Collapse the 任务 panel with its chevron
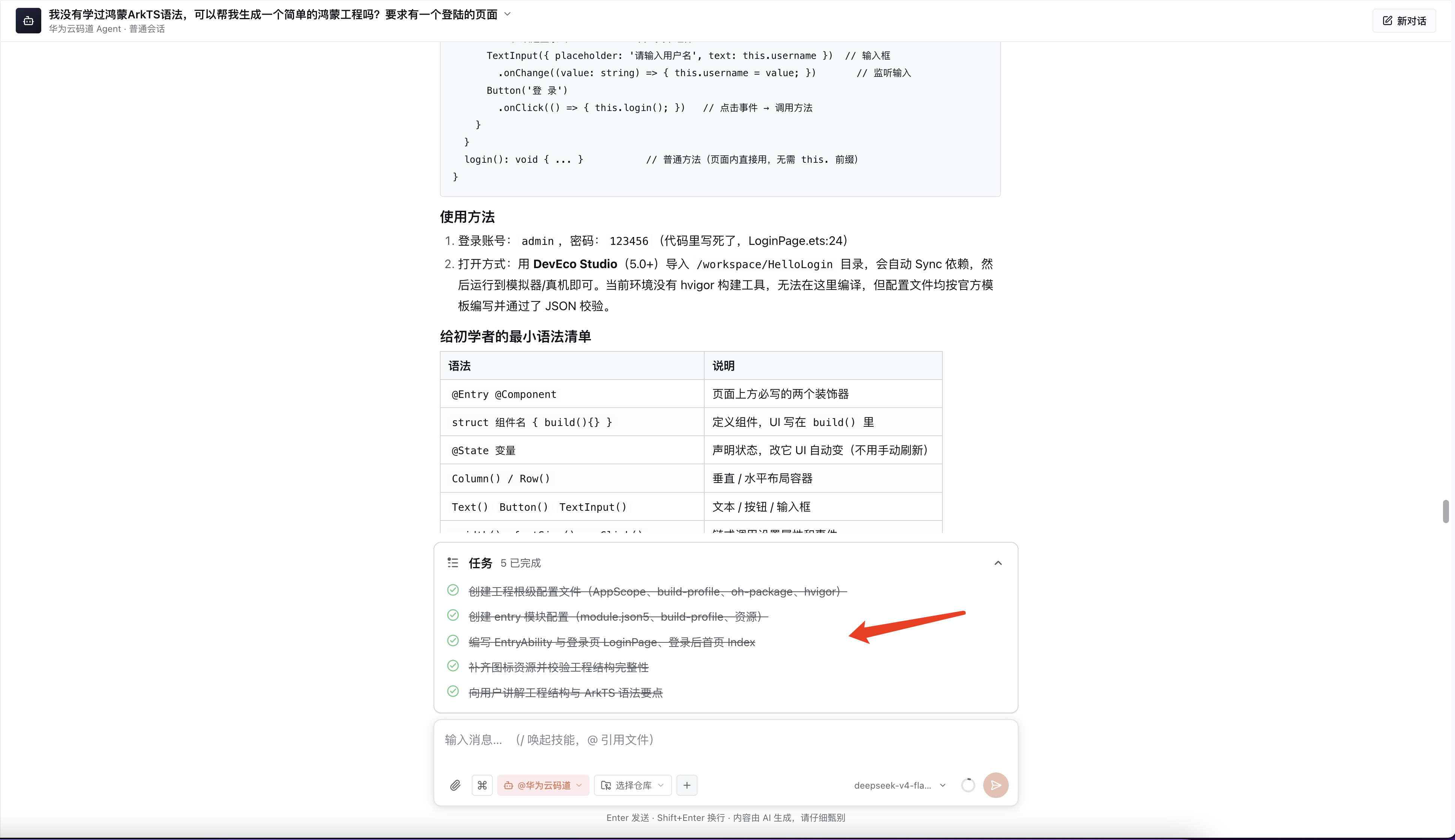 (998, 563)
